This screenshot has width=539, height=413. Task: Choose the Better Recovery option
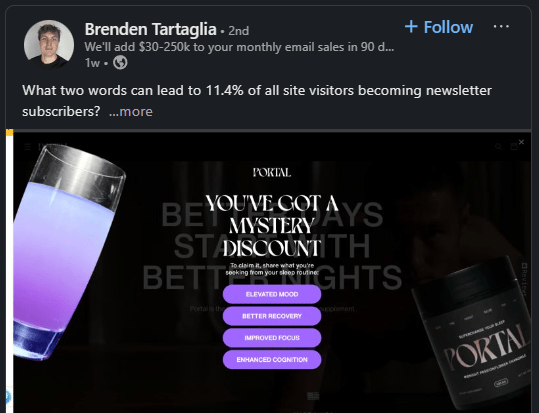point(272,316)
